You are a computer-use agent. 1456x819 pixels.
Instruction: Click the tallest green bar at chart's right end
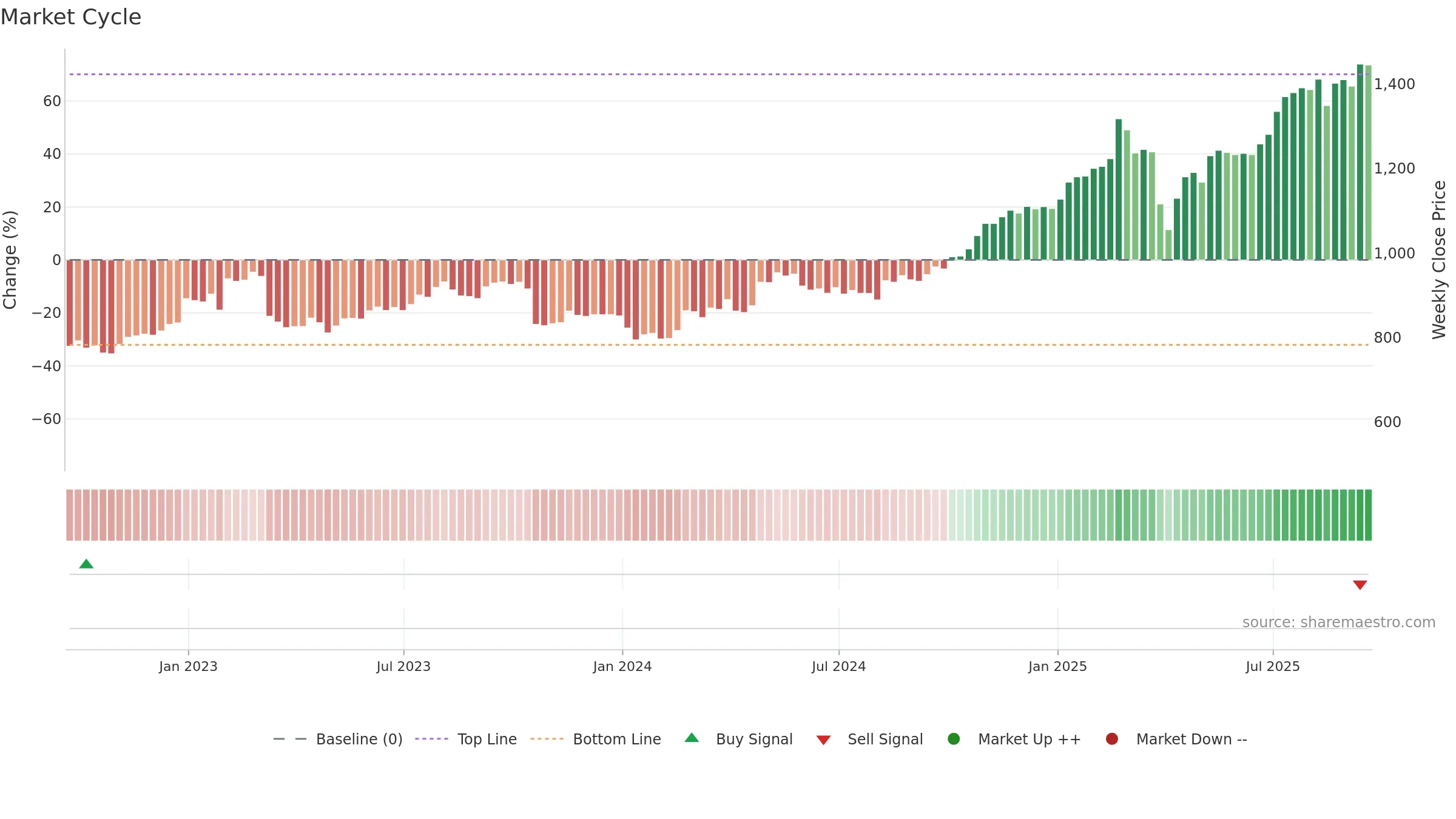[1360, 162]
